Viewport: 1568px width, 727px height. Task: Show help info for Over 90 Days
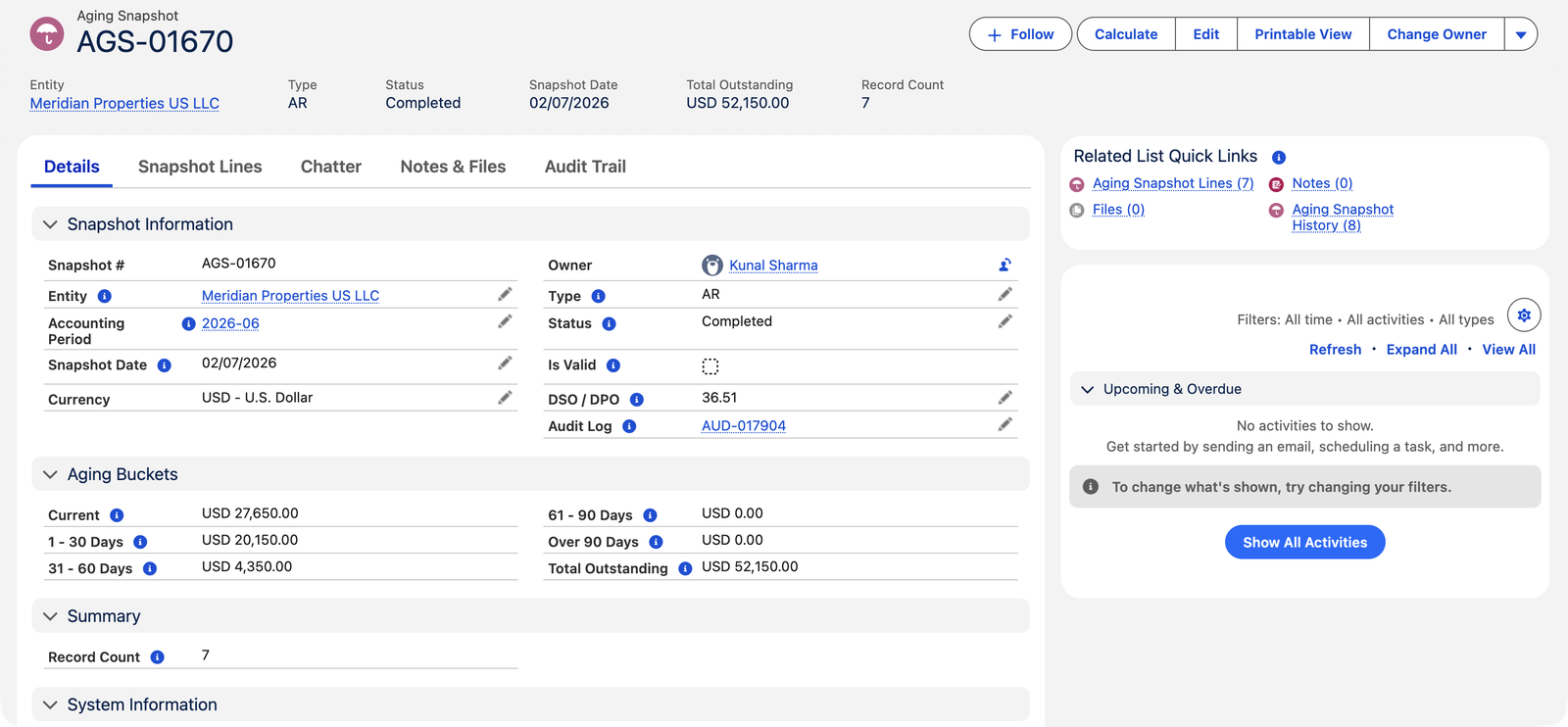pos(656,542)
